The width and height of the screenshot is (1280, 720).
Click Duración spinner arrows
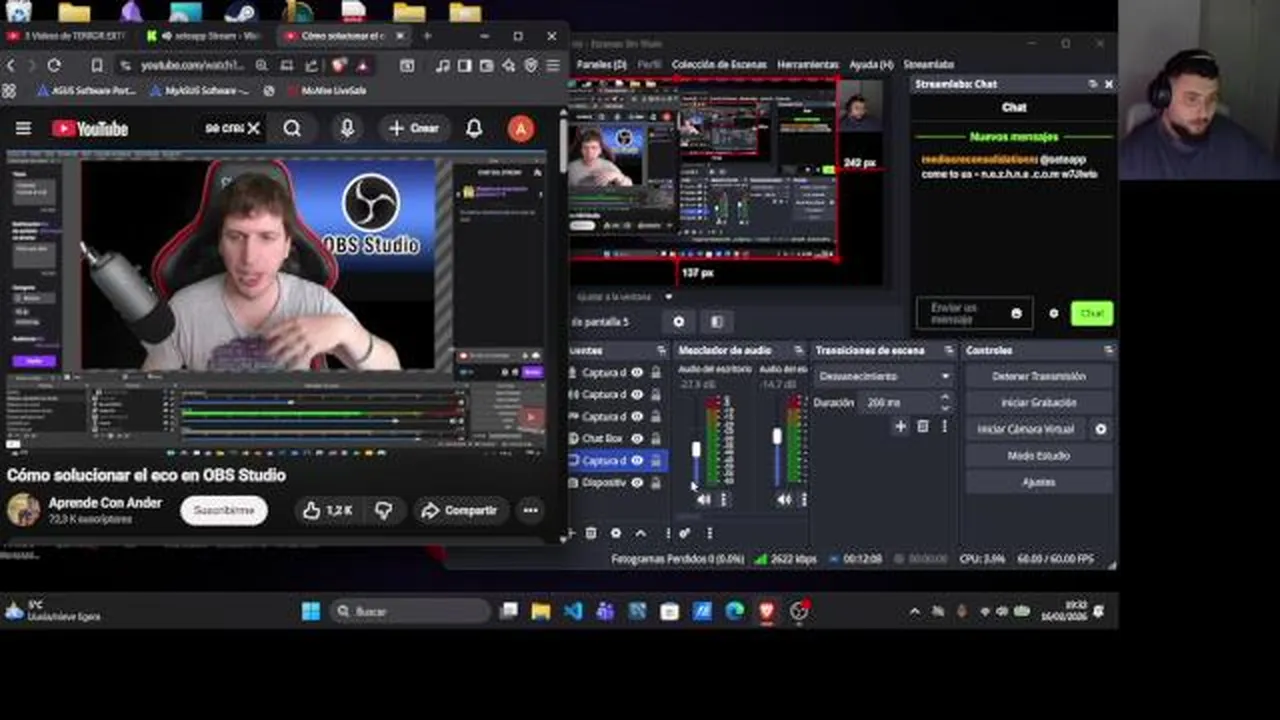tap(945, 402)
